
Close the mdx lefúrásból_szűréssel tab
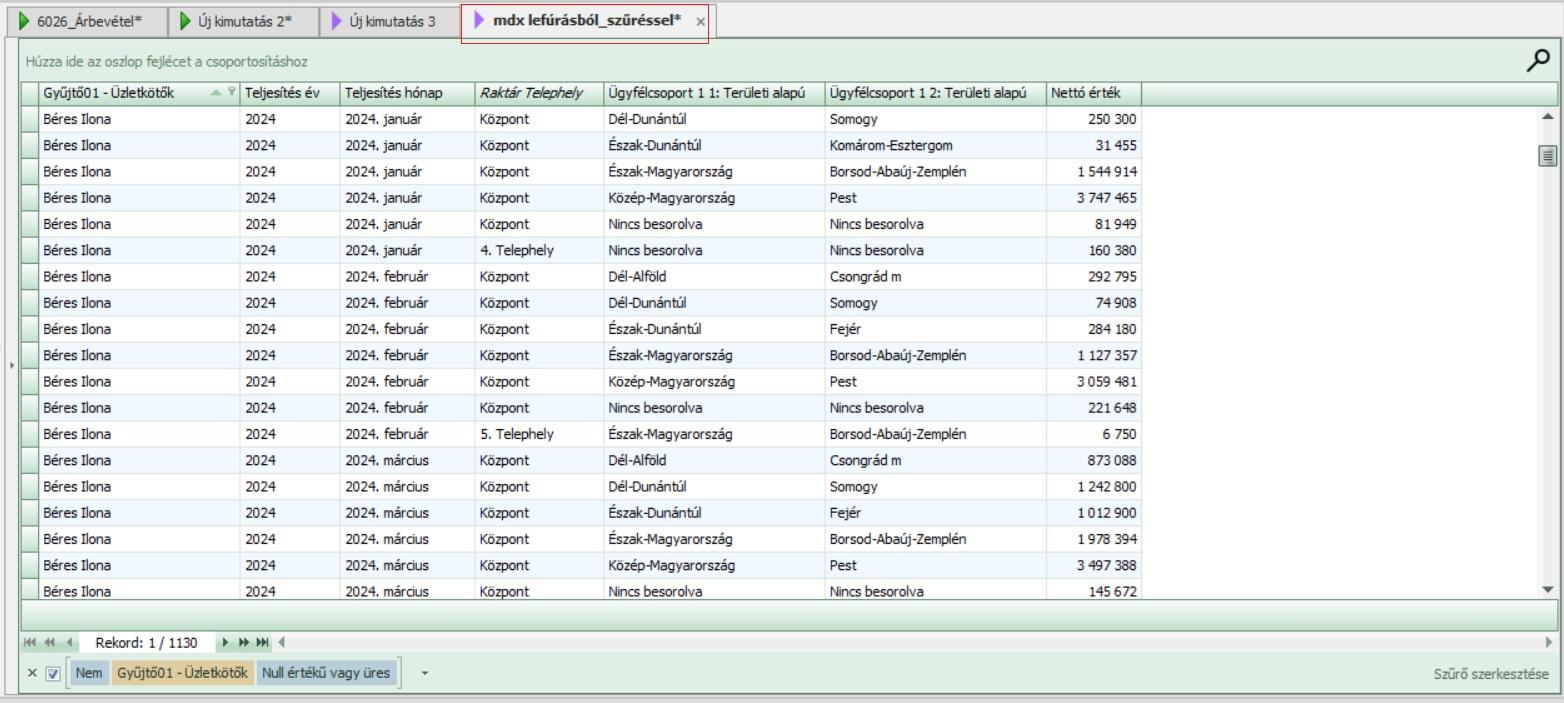pos(700,21)
